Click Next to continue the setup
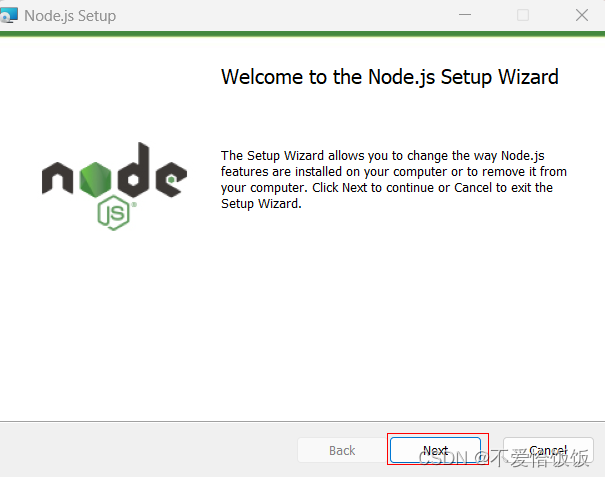Screen dimensions: 605x477 pyautogui.click(x=435, y=450)
